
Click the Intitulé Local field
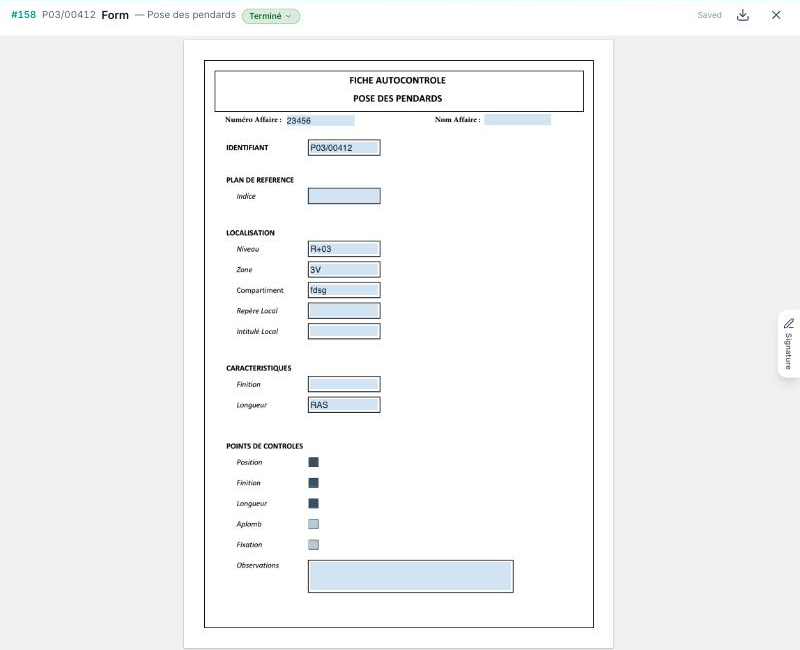(344, 331)
